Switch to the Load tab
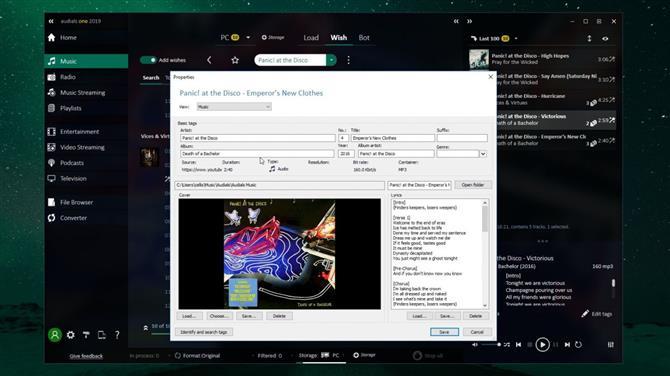Screen dimensions: 670x376 (x=311, y=38)
